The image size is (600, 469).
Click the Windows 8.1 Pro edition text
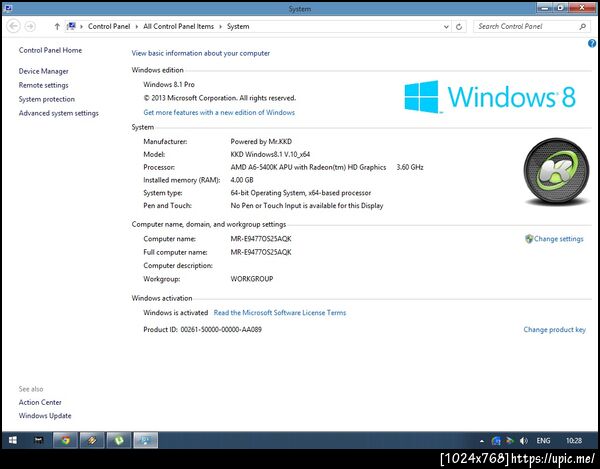point(169,84)
